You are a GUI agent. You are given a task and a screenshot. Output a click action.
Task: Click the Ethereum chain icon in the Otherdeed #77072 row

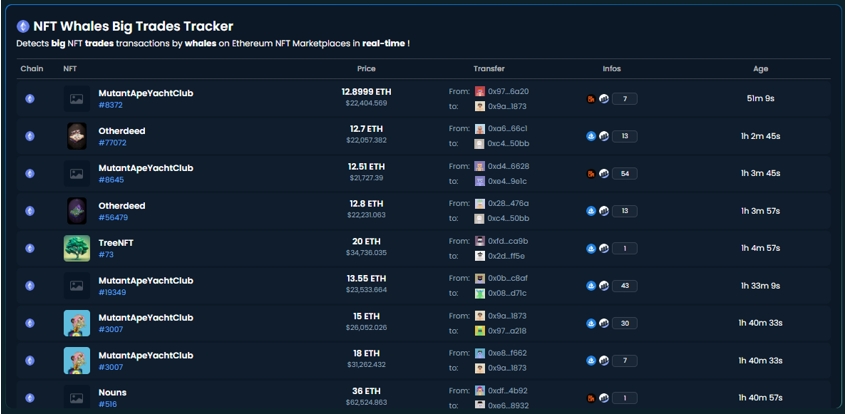[30, 136]
